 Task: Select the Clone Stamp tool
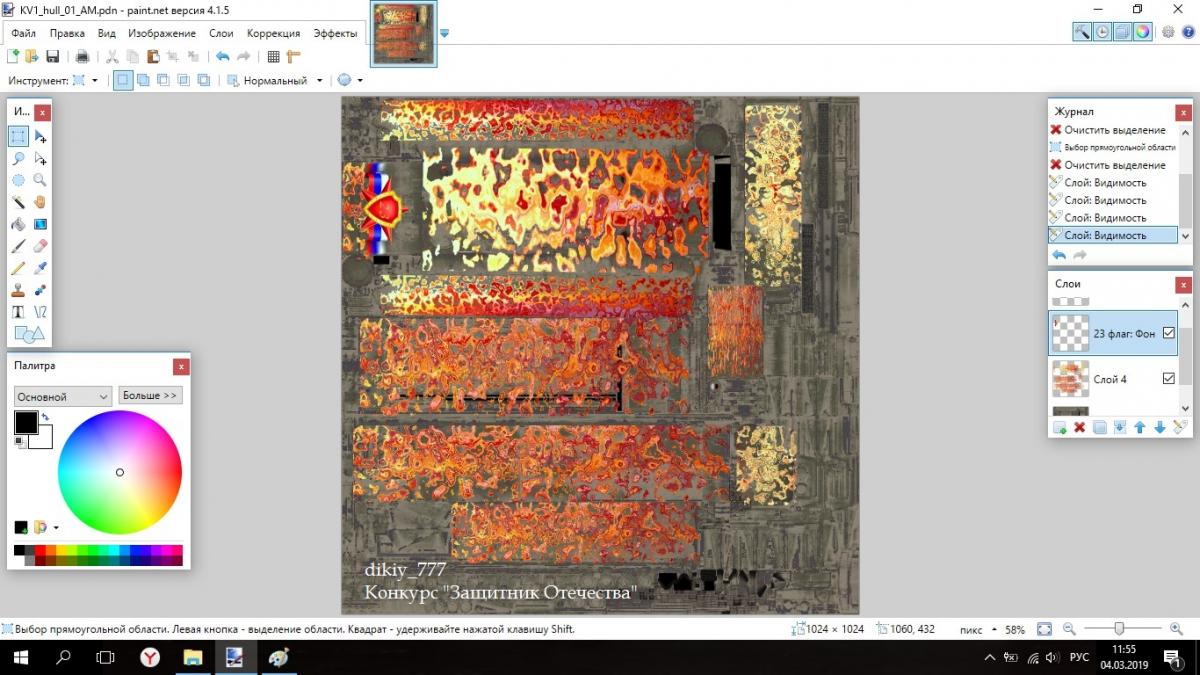click(18, 290)
